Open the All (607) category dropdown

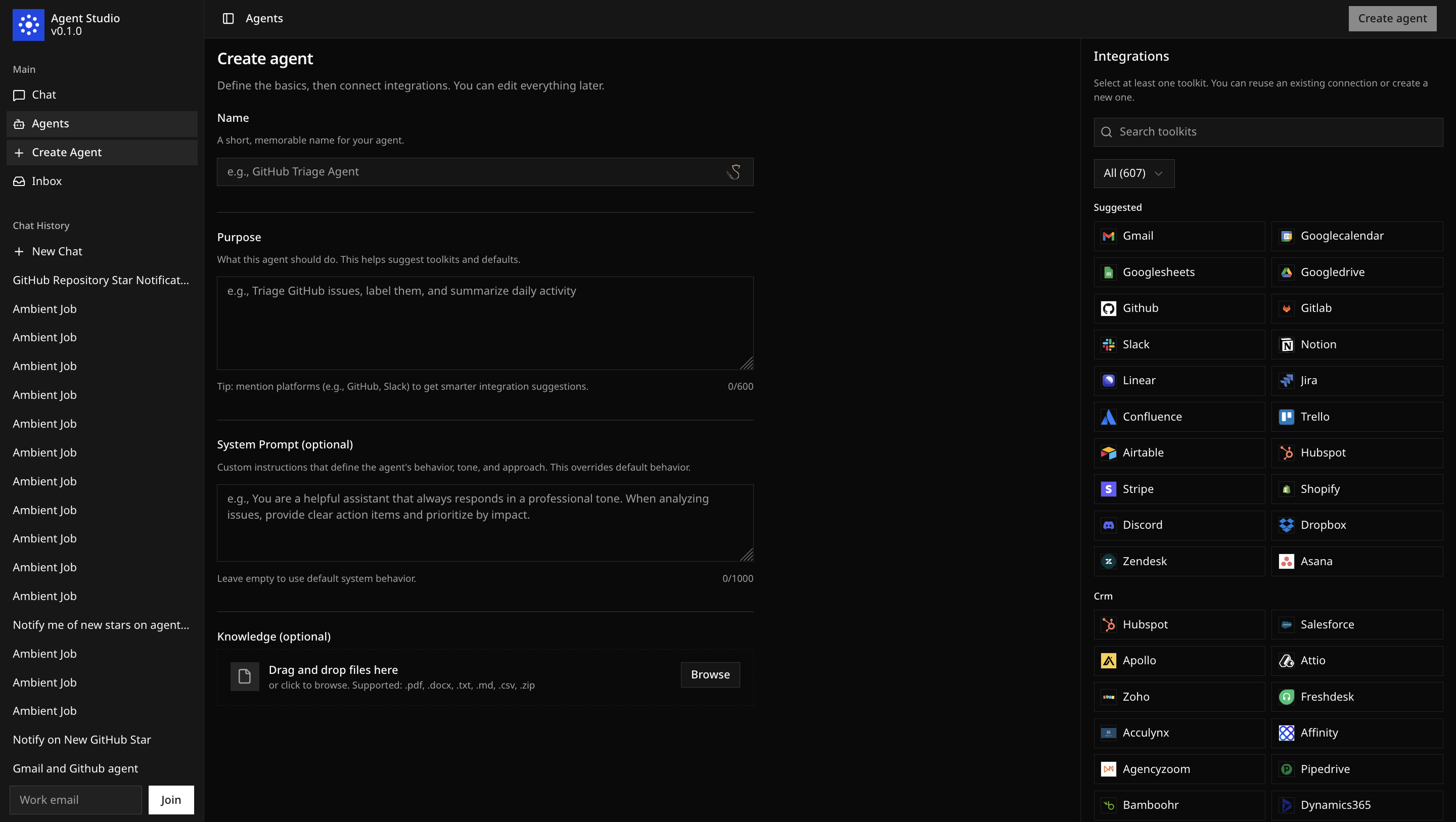point(1133,173)
